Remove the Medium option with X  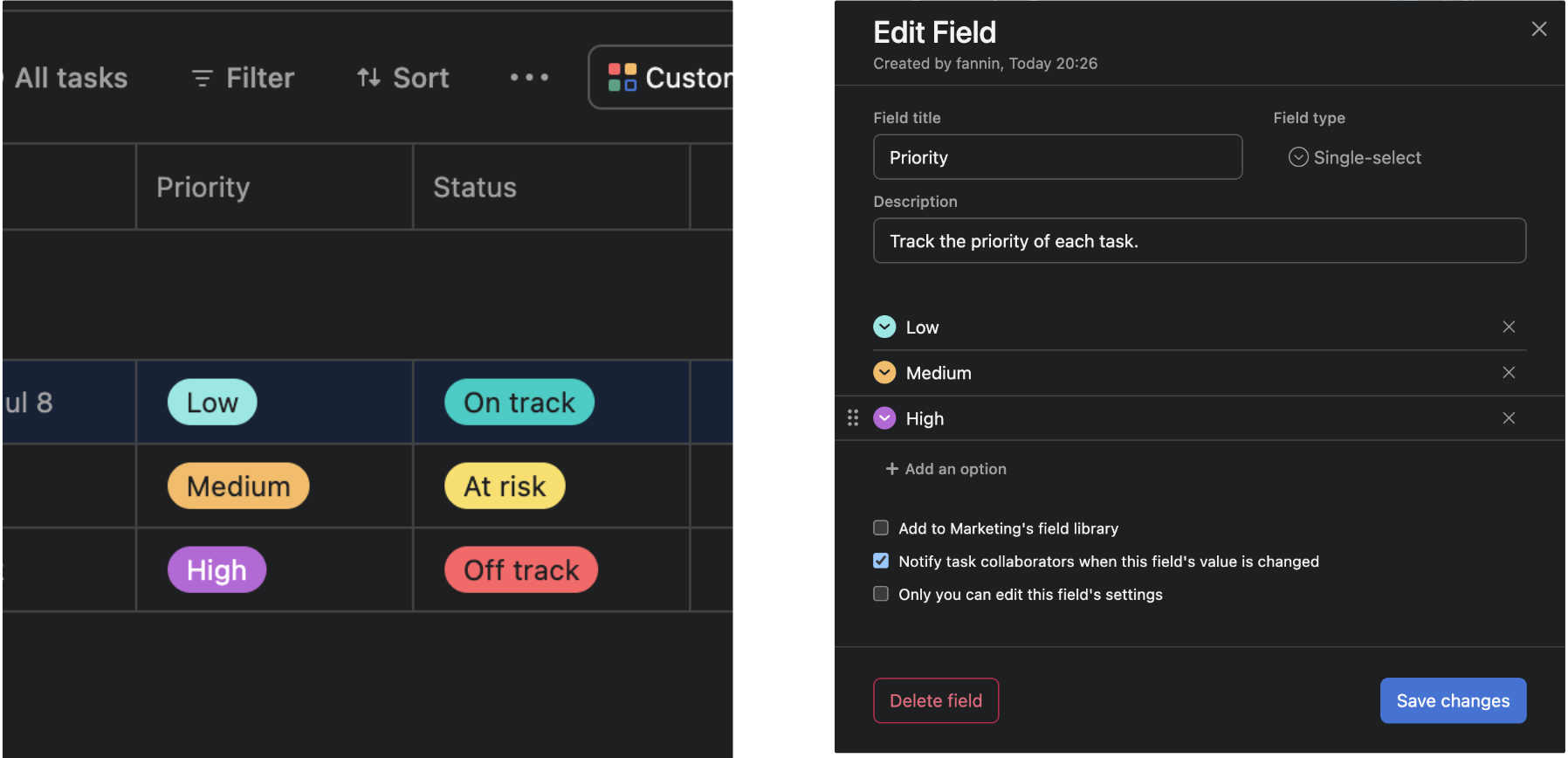(1509, 372)
